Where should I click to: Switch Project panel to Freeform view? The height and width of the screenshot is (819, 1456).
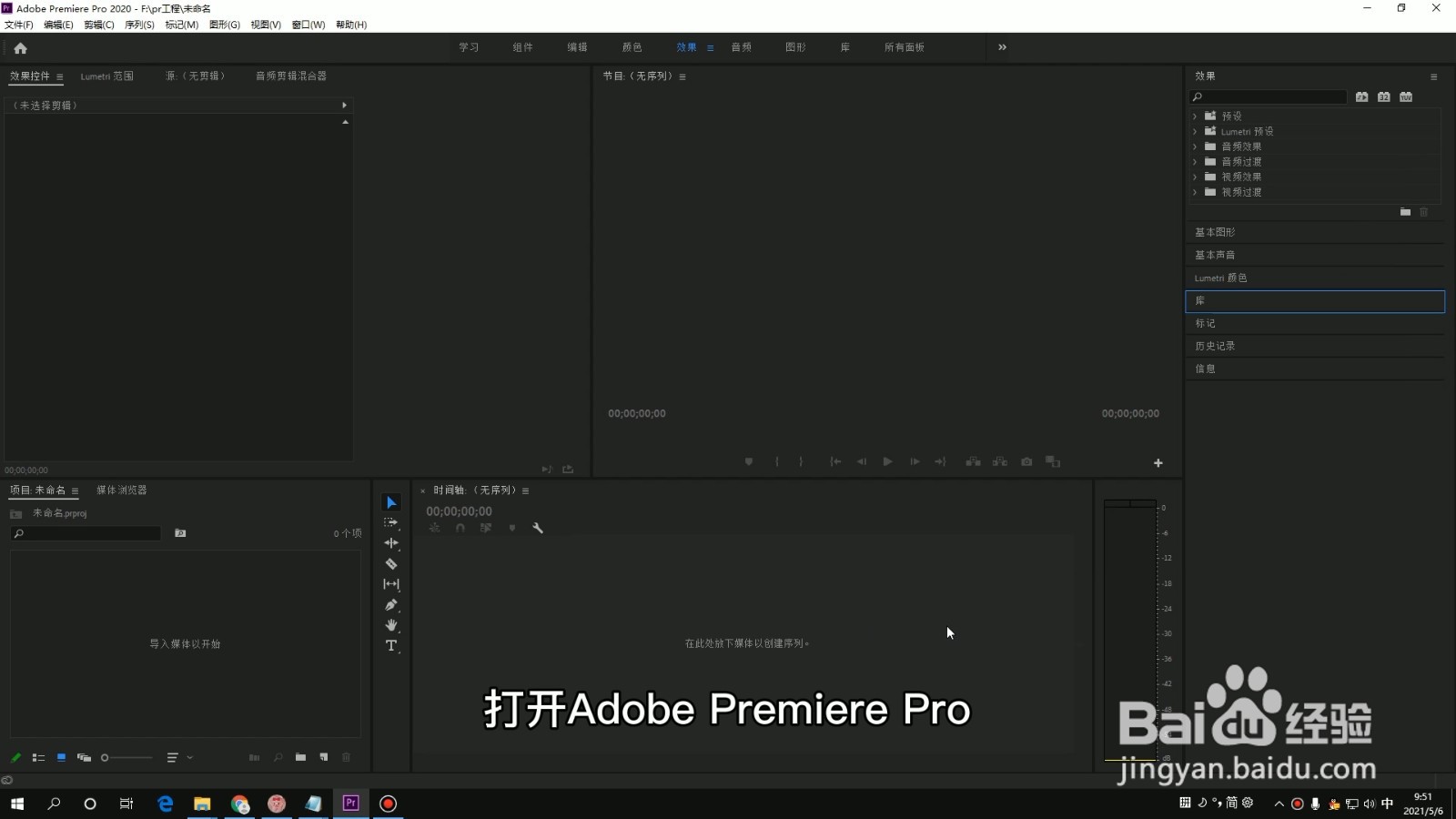click(84, 757)
